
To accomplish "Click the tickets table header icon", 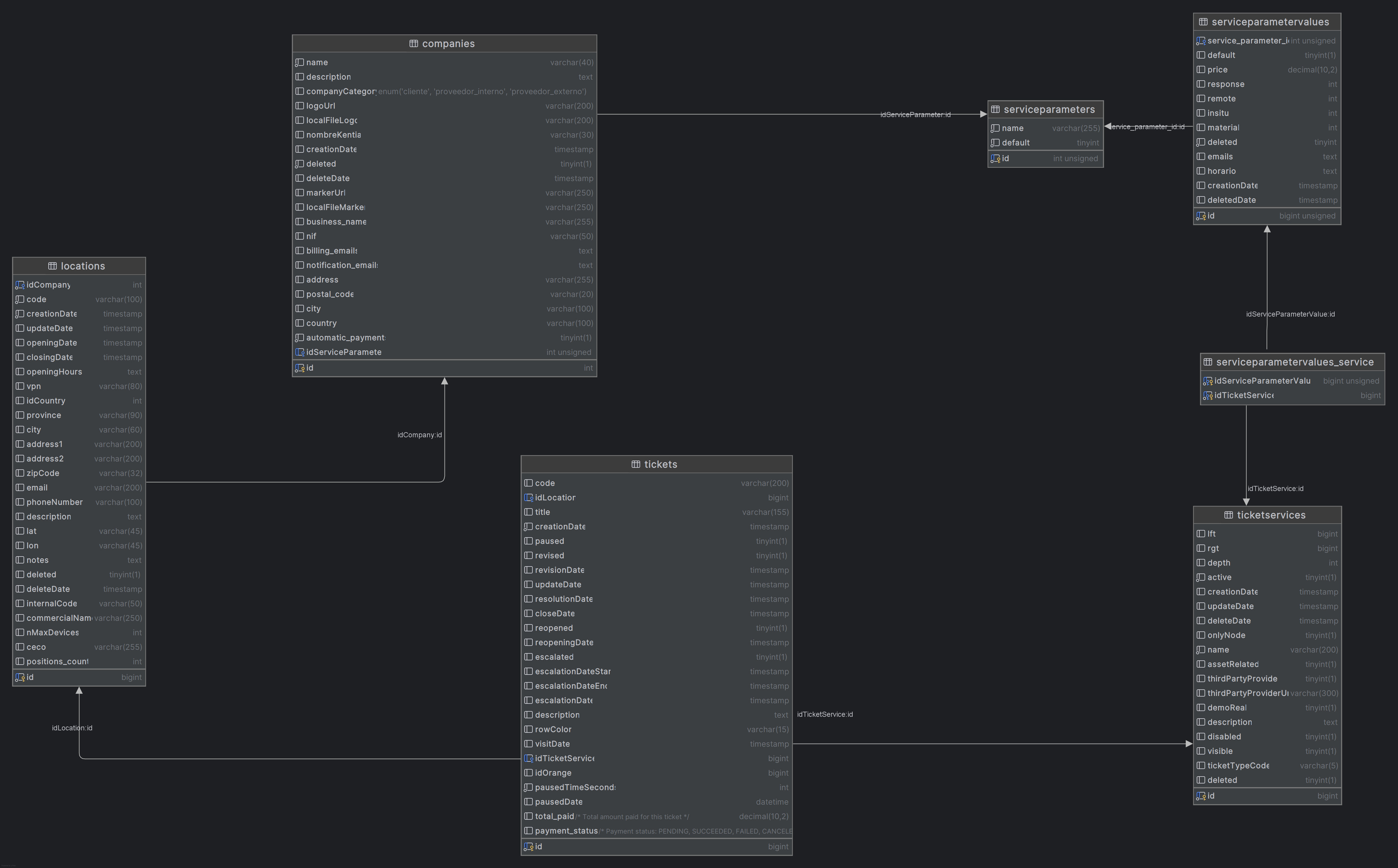I will [636, 464].
